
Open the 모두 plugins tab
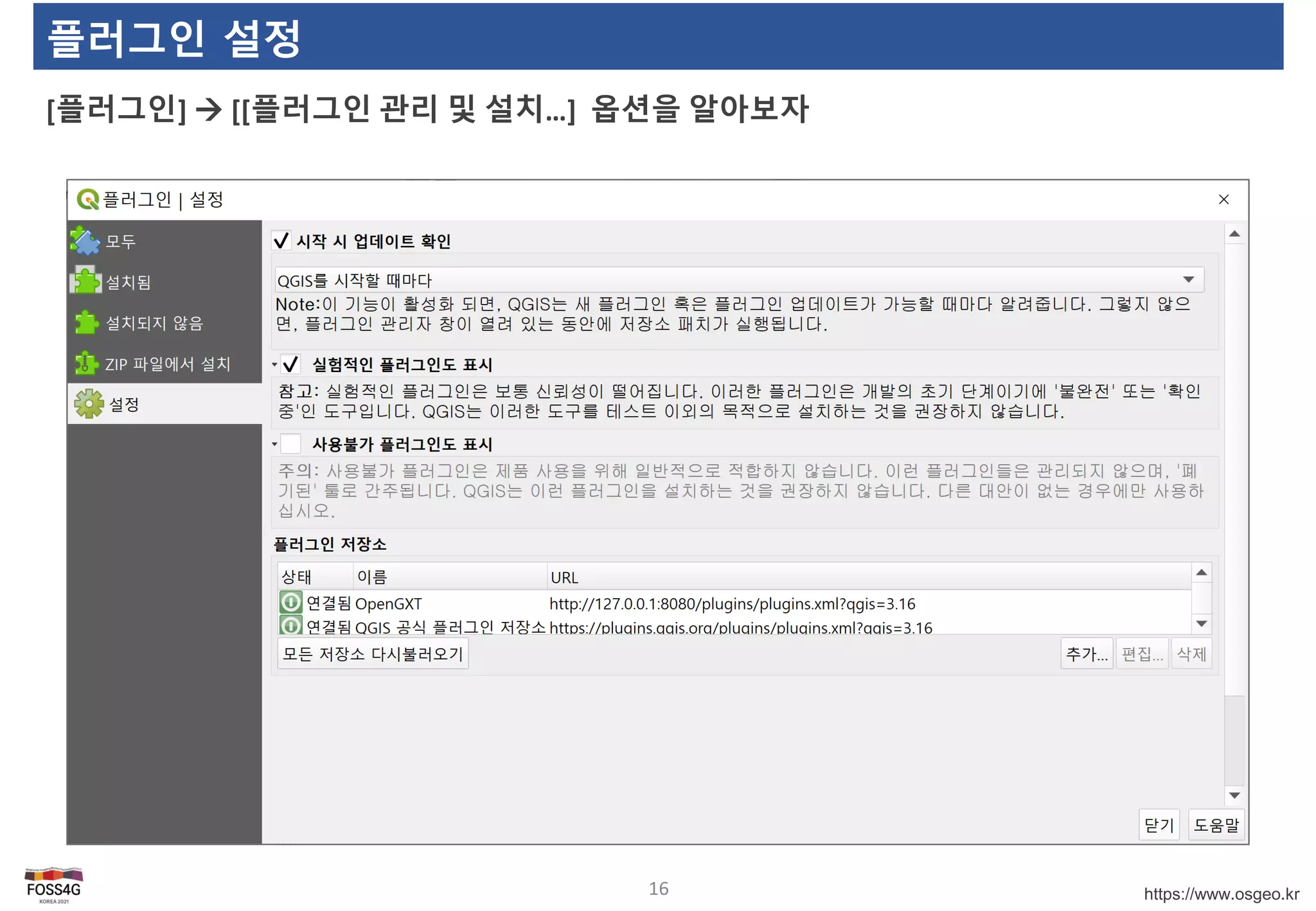point(164,241)
